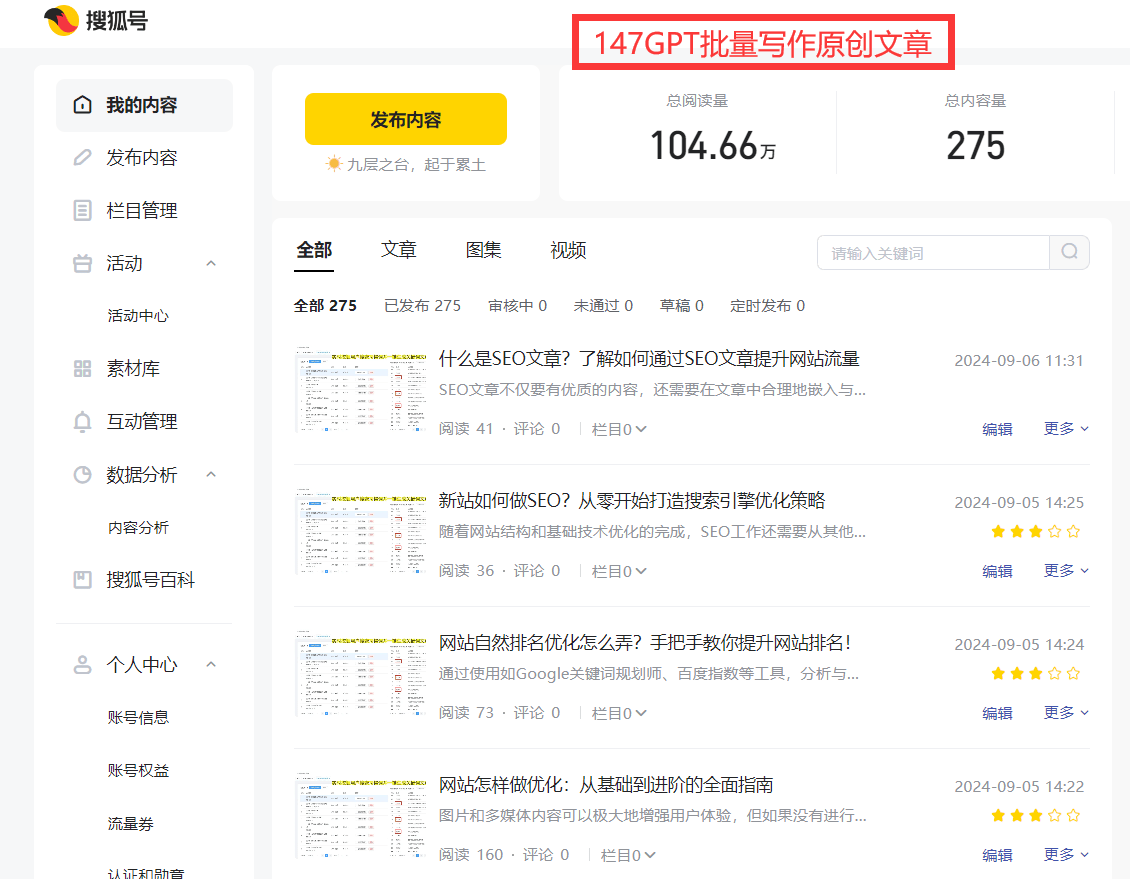Click 编辑 on the SEO文章 article

coord(997,428)
